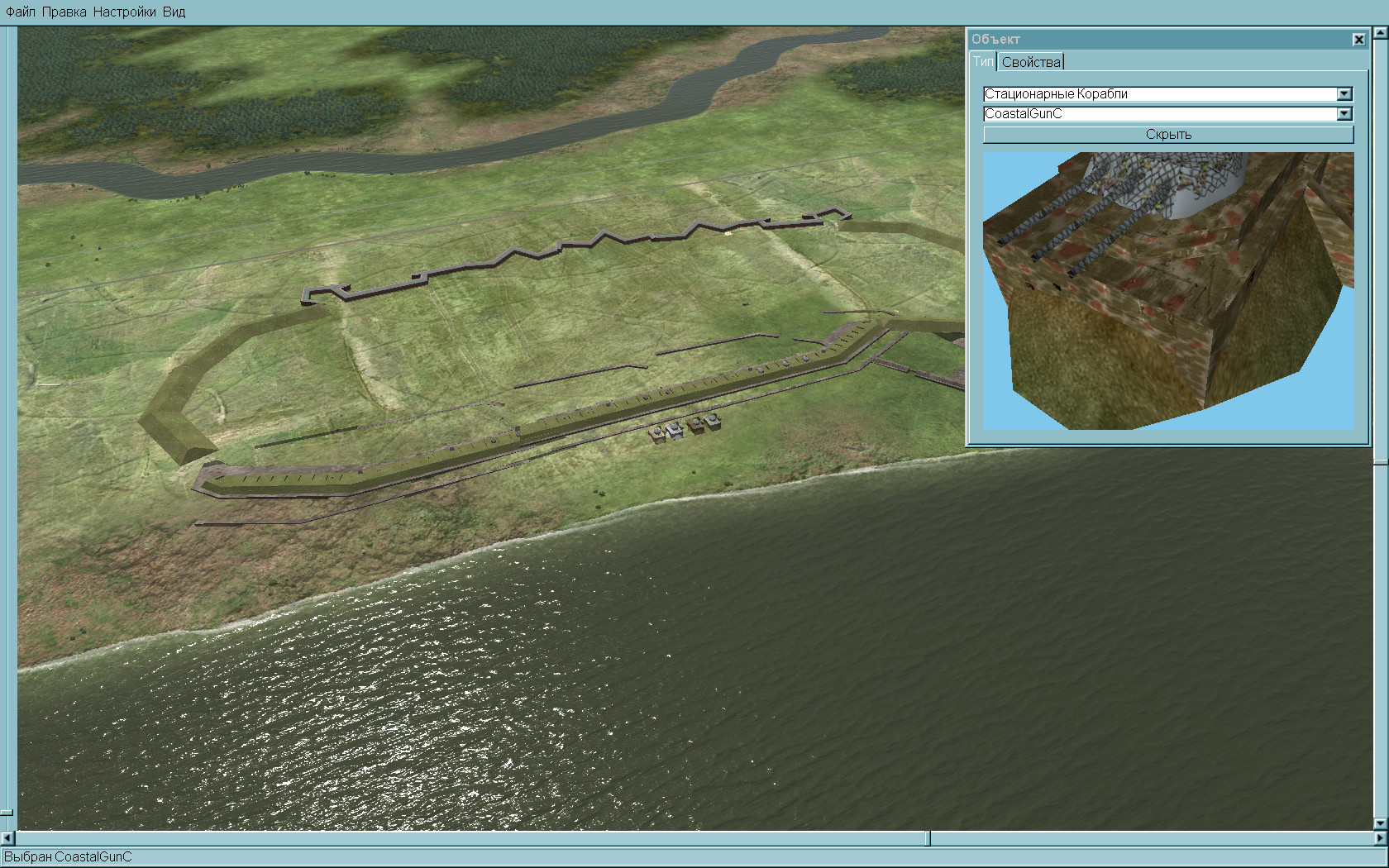Close the Объект panel
The image size is (1389, 868).
tap(1358, 40)
